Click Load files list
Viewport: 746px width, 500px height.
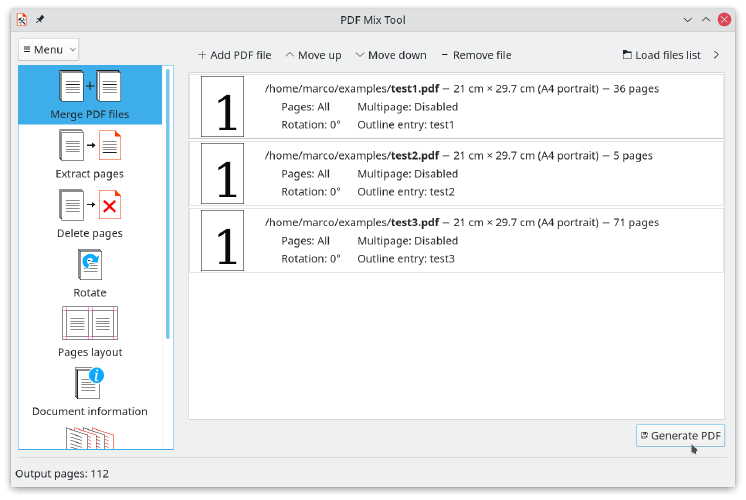[662, 55]
